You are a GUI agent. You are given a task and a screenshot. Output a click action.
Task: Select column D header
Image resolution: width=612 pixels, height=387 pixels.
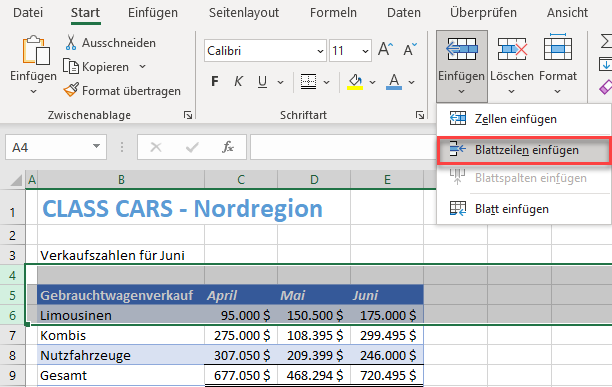click(x=314, y=180)
